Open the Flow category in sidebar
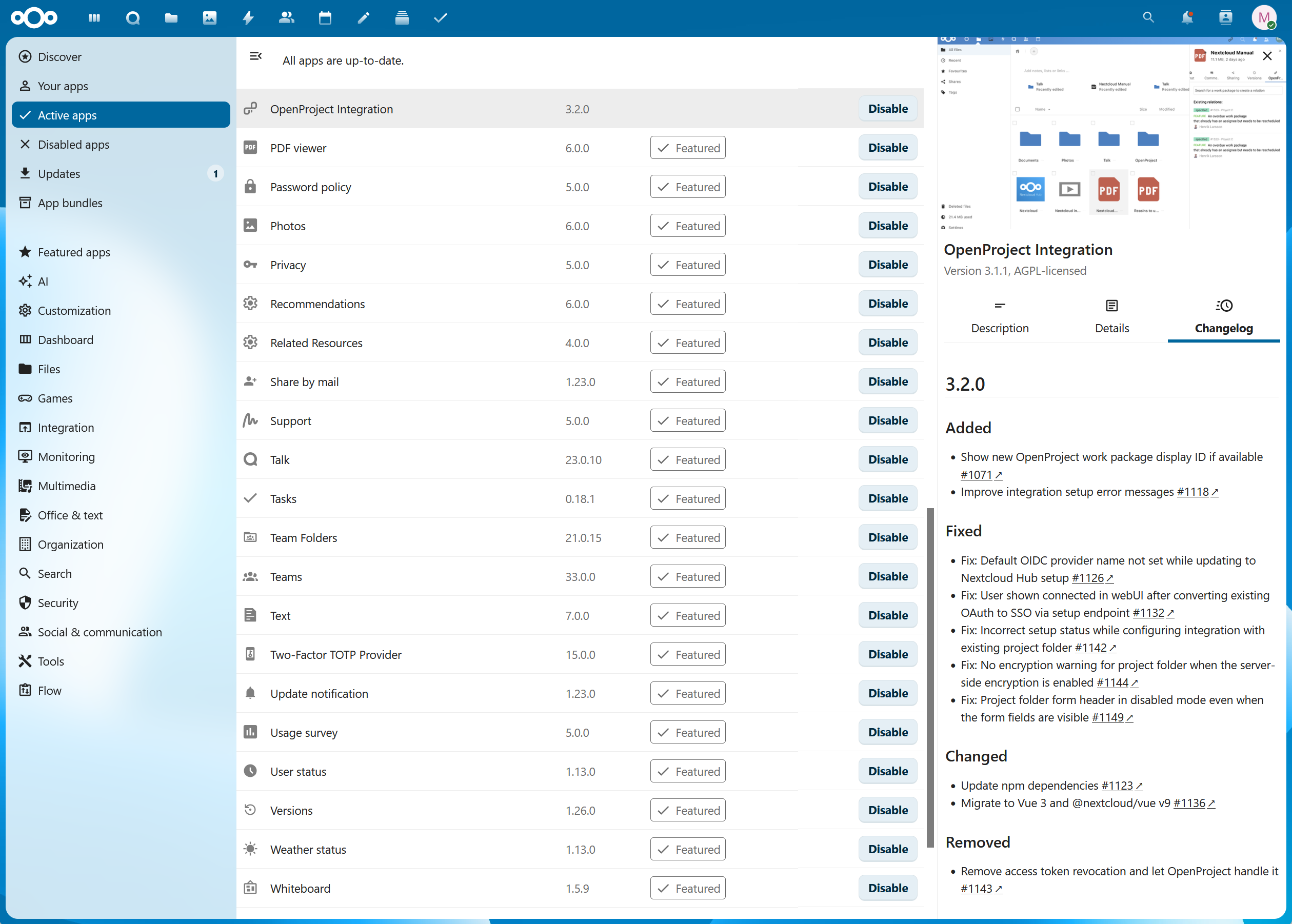This screenshot has width=1292, height=924. 121,690
